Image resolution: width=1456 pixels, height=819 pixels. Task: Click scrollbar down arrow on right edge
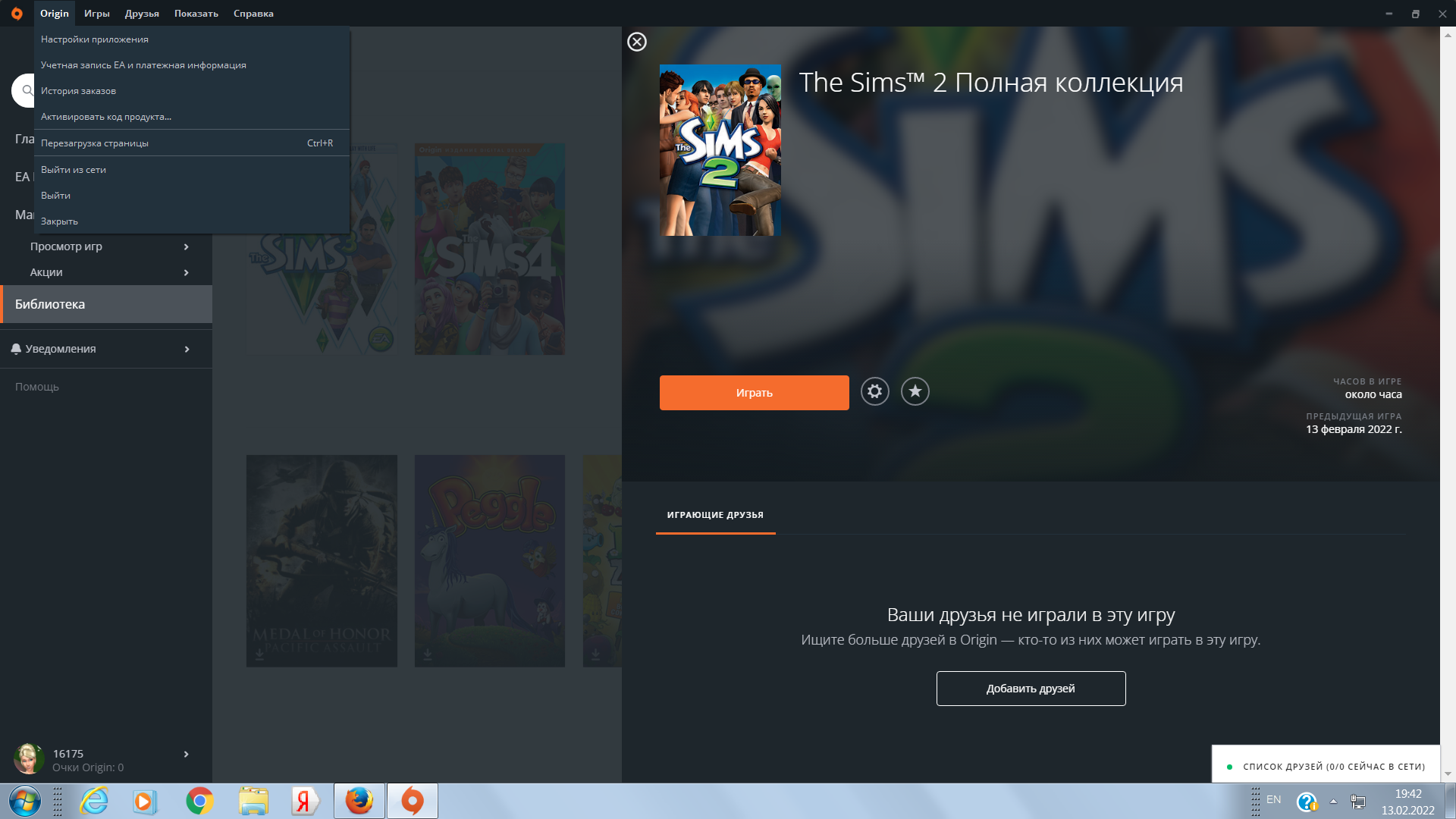[1448, 774]
